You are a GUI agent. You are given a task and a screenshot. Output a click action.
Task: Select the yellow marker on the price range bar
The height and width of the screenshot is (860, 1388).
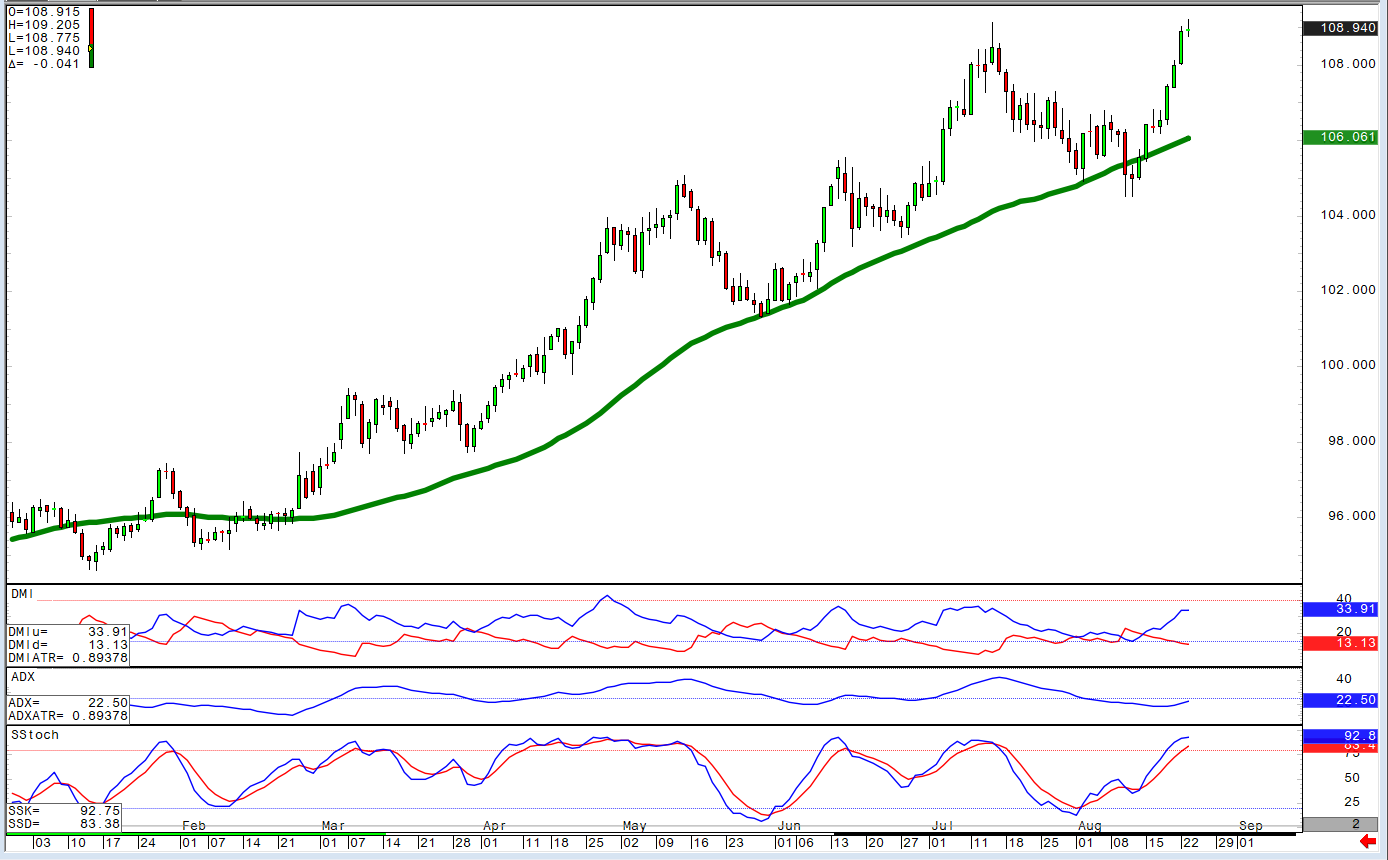tap(91, 48)
